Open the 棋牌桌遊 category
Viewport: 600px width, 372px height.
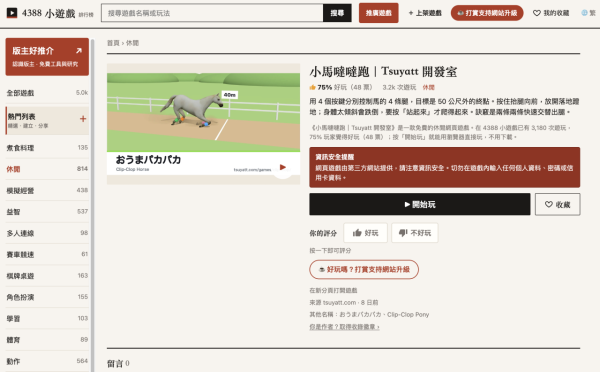[47, 276]
